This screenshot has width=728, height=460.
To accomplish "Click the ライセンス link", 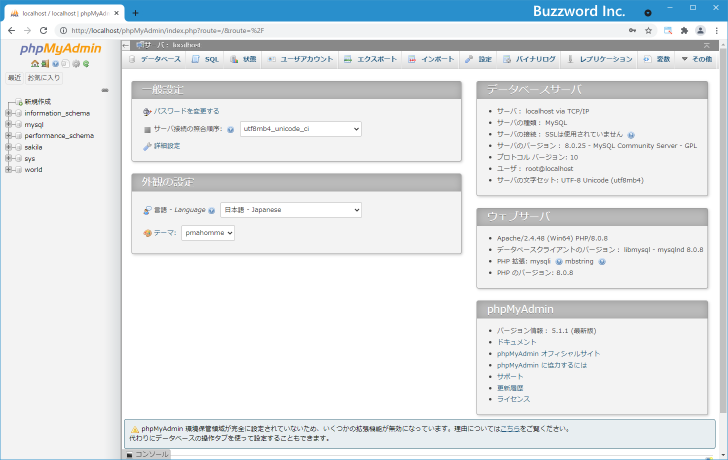I will coord(513,399).
